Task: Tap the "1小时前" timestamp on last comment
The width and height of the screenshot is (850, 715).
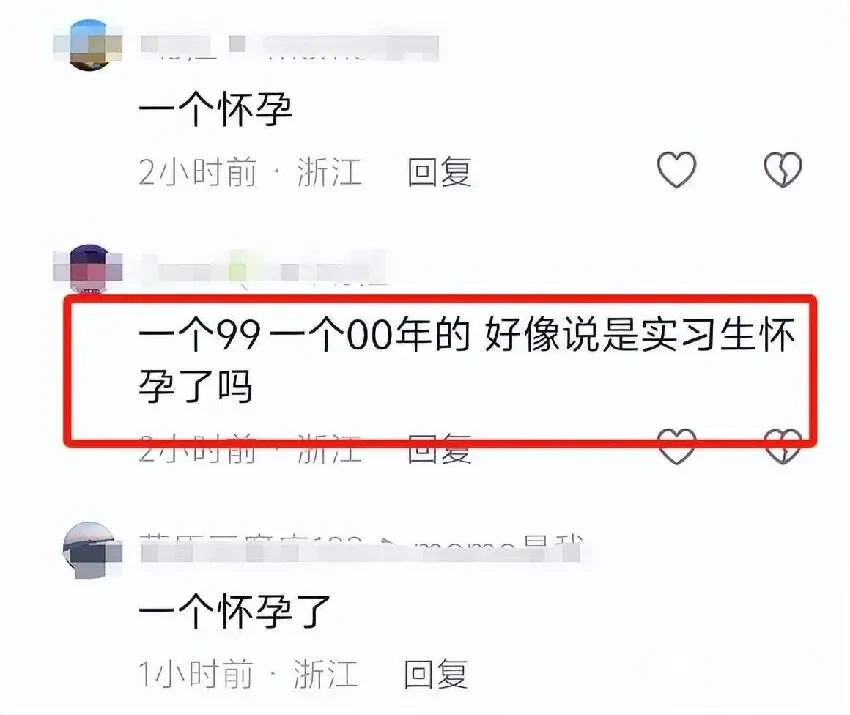Action: click(196, 674)
